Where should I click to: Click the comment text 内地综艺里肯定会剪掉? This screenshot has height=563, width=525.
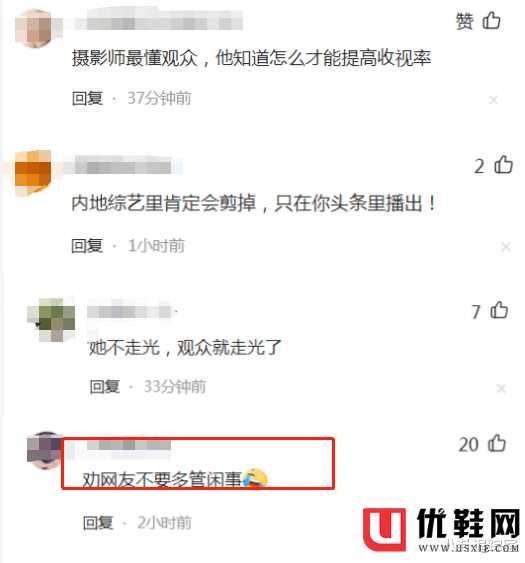(x=164, y=203)
